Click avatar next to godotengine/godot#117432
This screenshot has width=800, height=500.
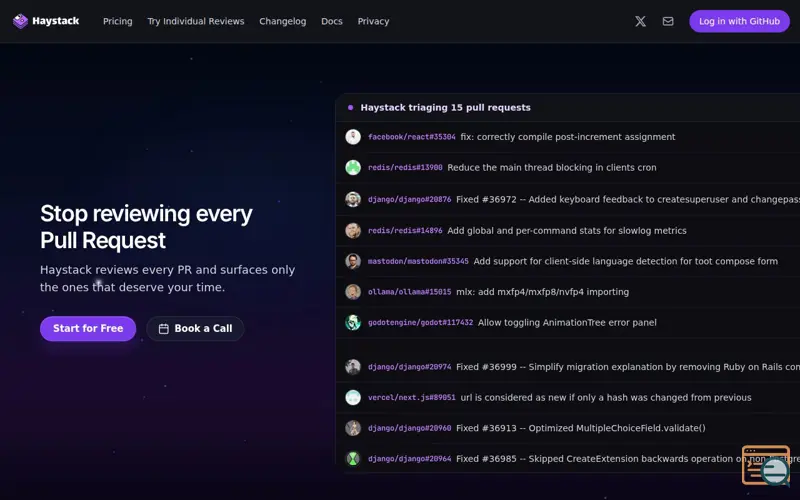(353, 322)
